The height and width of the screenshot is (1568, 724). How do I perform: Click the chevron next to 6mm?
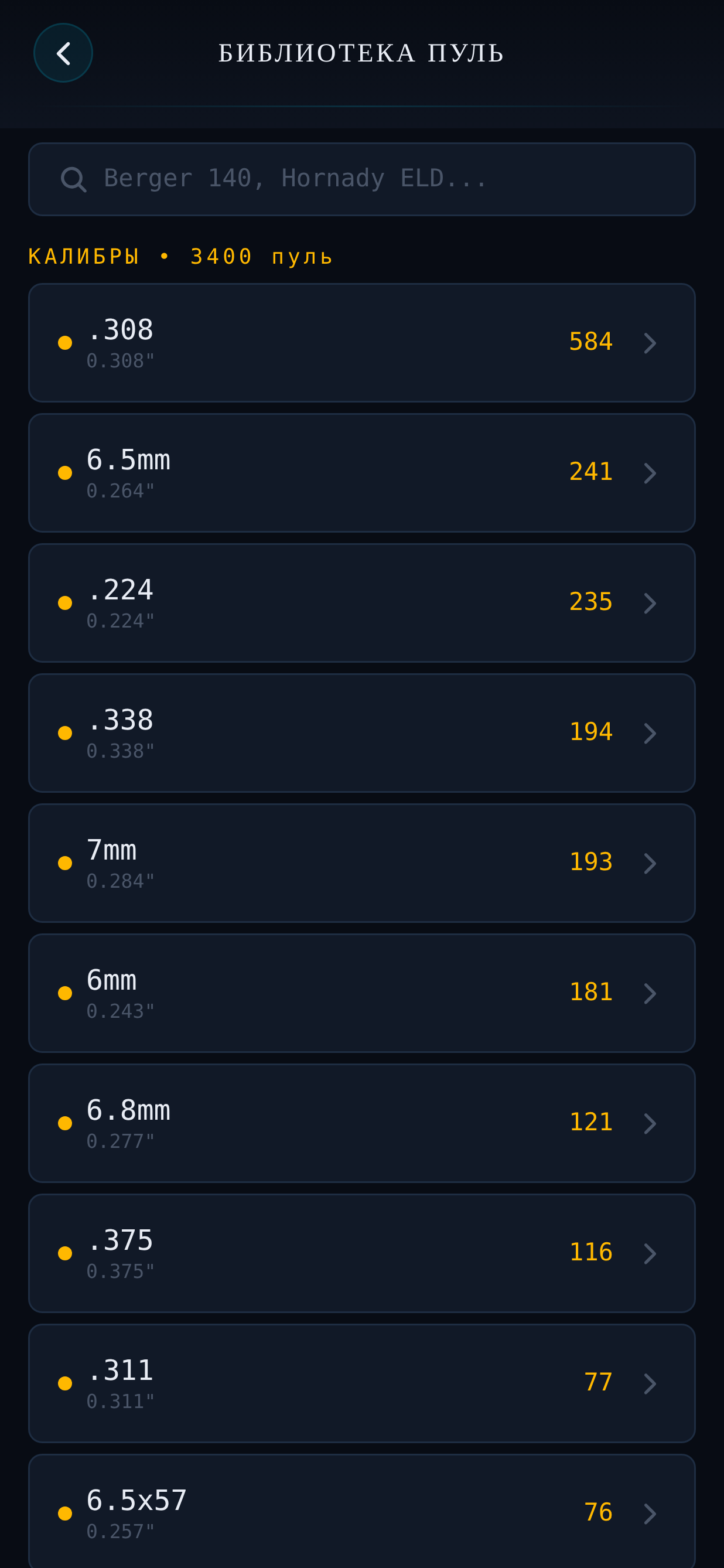pos(650,993)
